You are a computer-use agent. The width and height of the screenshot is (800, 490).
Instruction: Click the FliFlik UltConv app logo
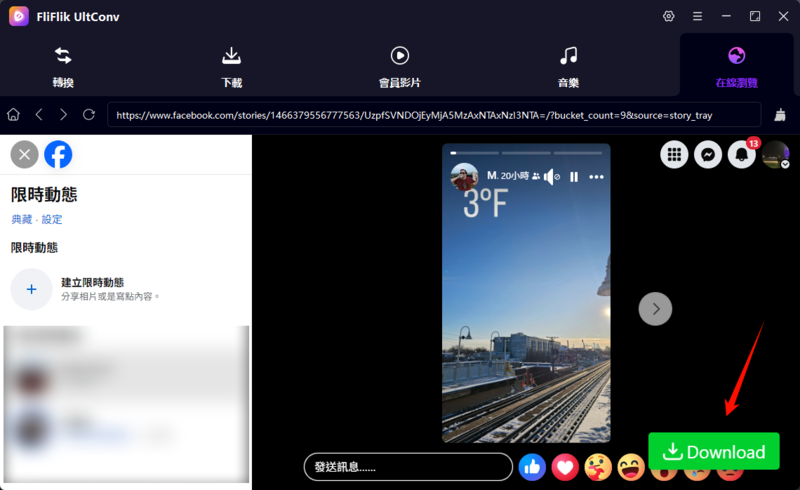(19, 16)
